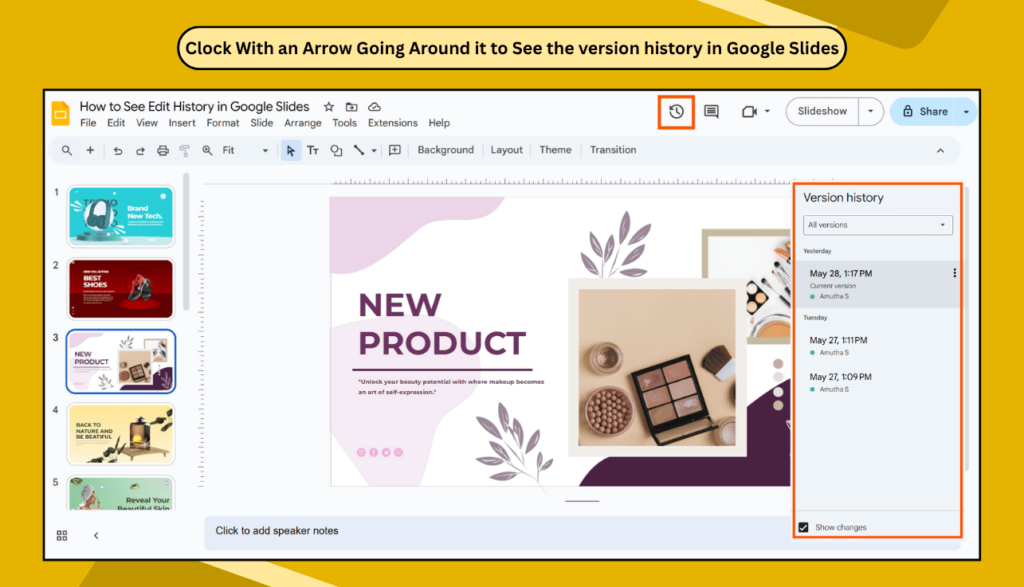Image resolution: width=1024 pixels, height=587 pixels.
Task: Open the Insert menu
Action: click(181, 123)
